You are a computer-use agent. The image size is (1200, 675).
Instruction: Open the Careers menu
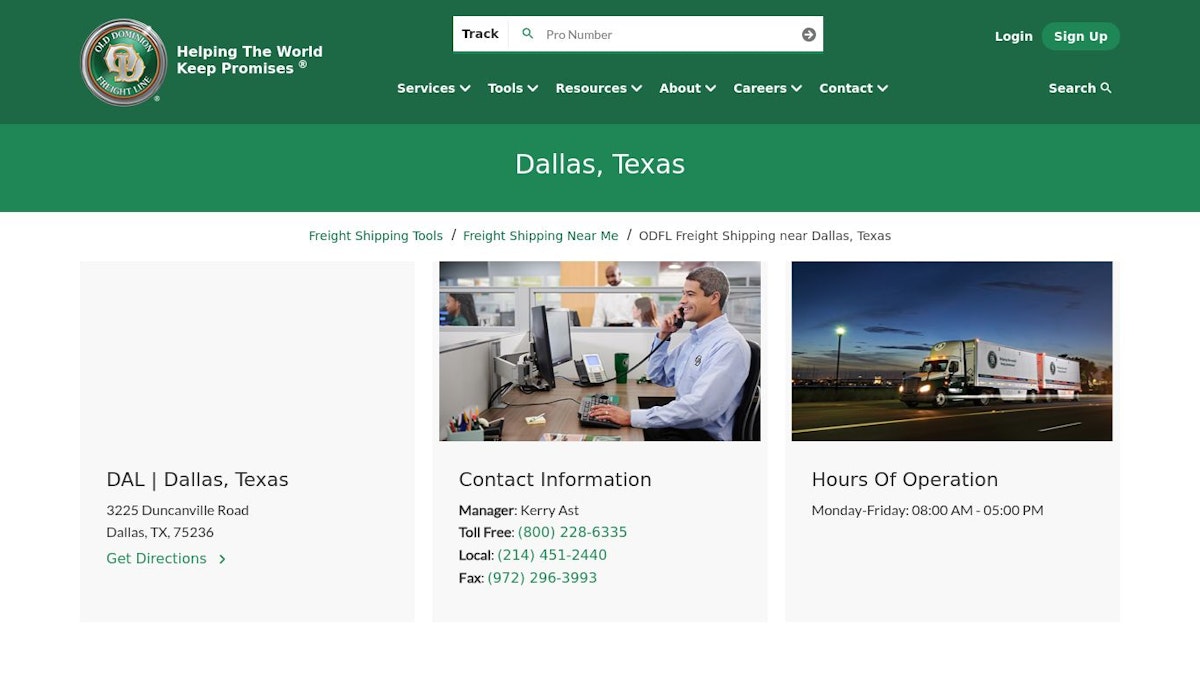tap(767, 88)
